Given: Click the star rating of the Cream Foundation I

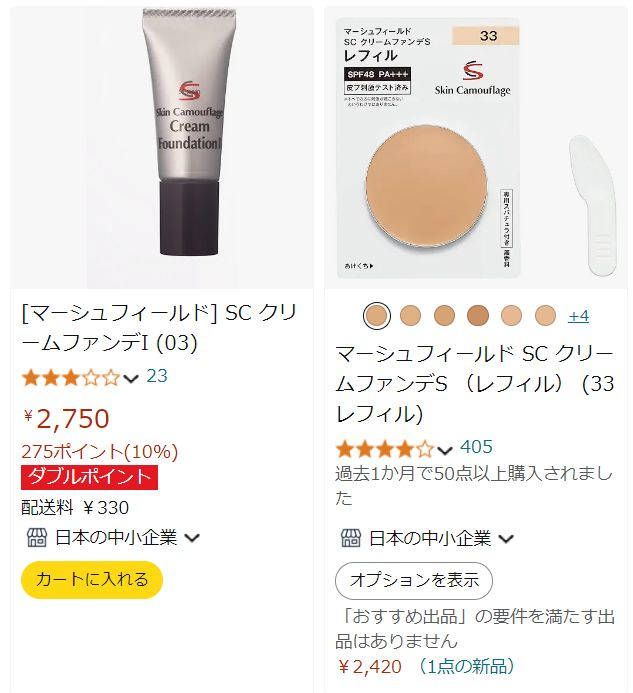Looking at the screenshot, I should pyautogui.click(x=71, y=378).
